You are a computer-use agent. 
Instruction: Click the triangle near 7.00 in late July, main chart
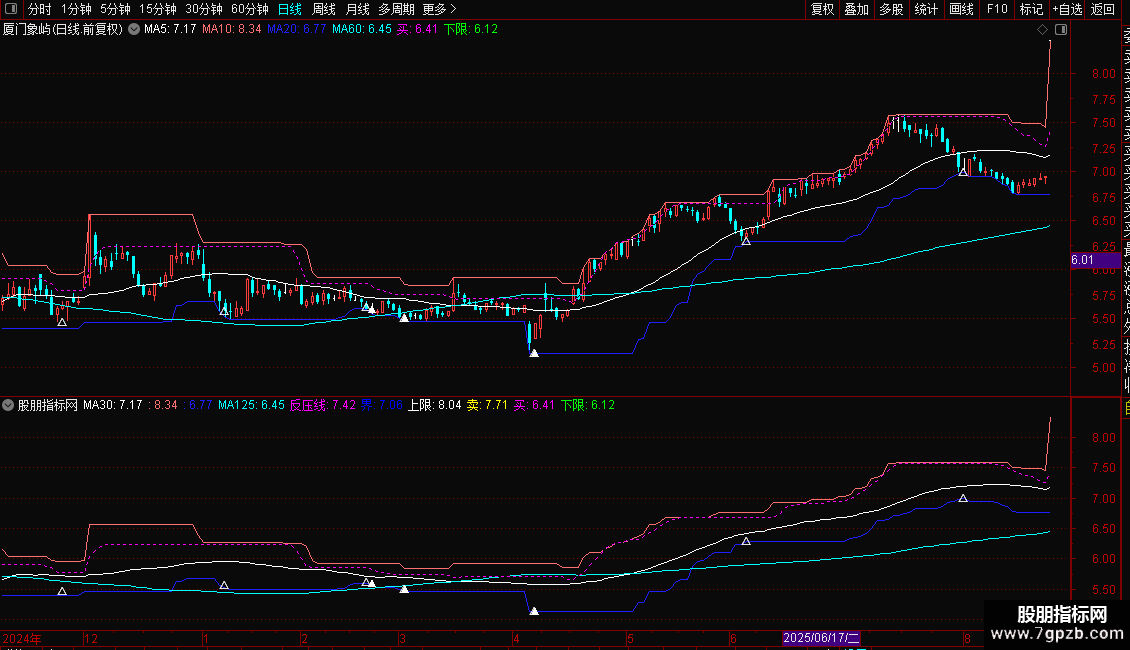click(963, 172)
